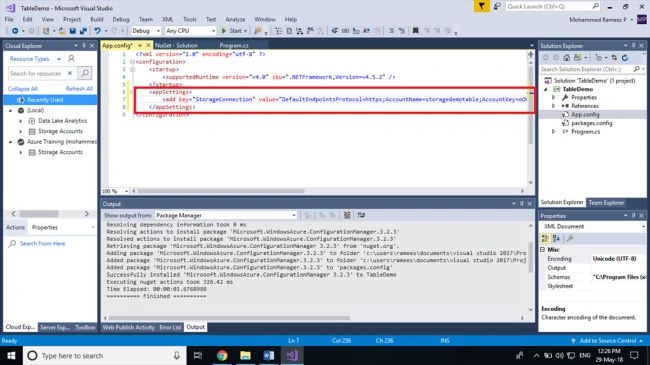The width and height of the screenshot is (650, 365).
Task: Click the Refresh icon in Solution Explorer
Action: [x=625, y=58]
